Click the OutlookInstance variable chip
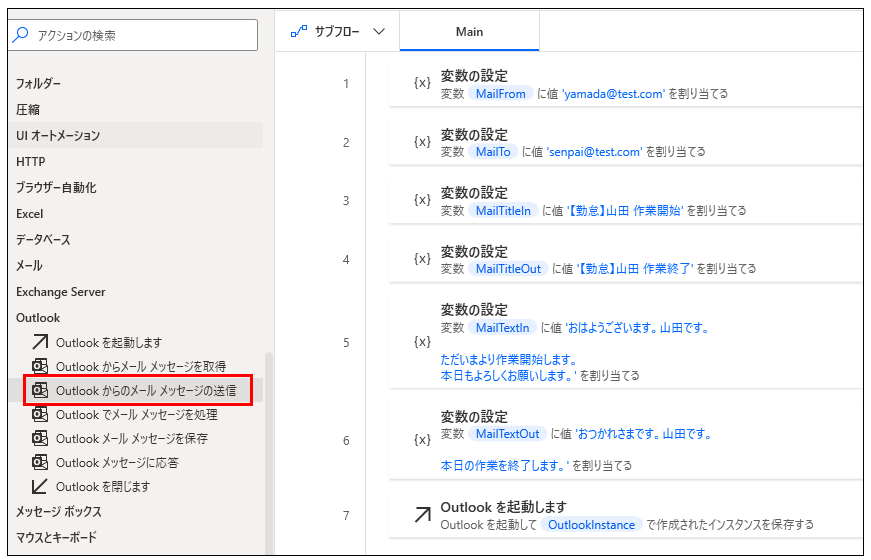 592,525
